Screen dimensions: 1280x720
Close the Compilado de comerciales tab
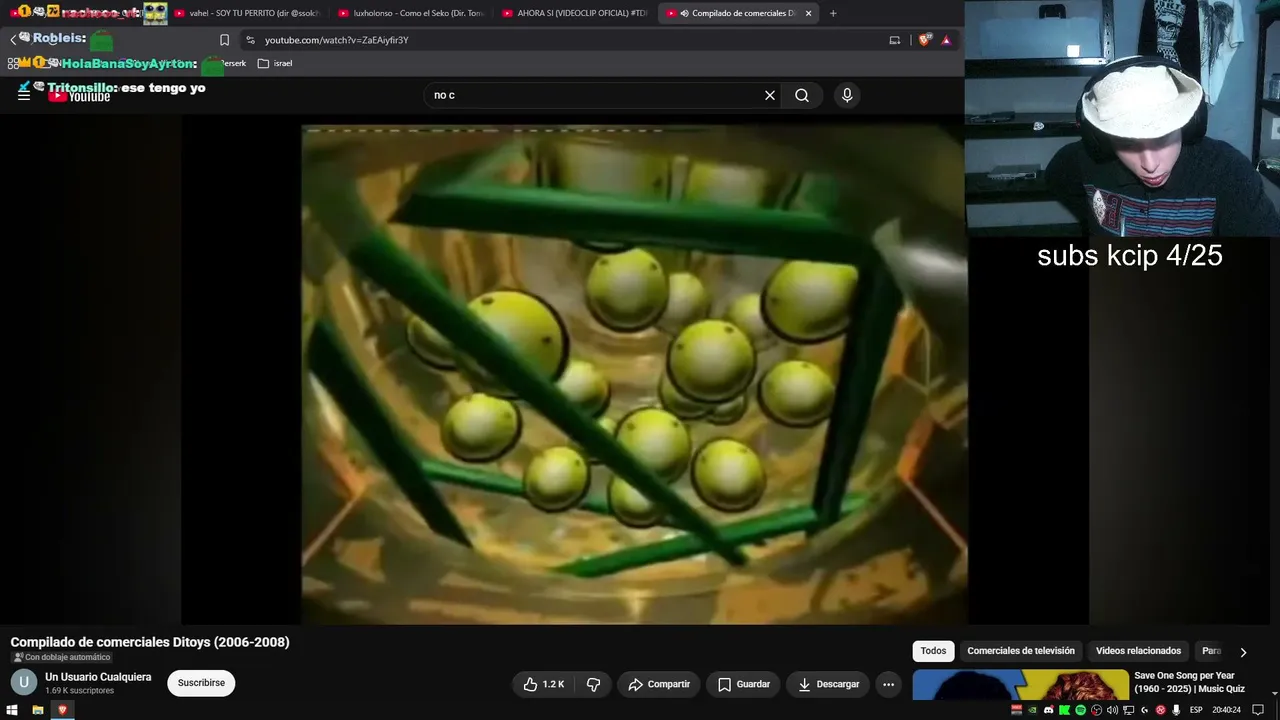(x=808, y=13)
